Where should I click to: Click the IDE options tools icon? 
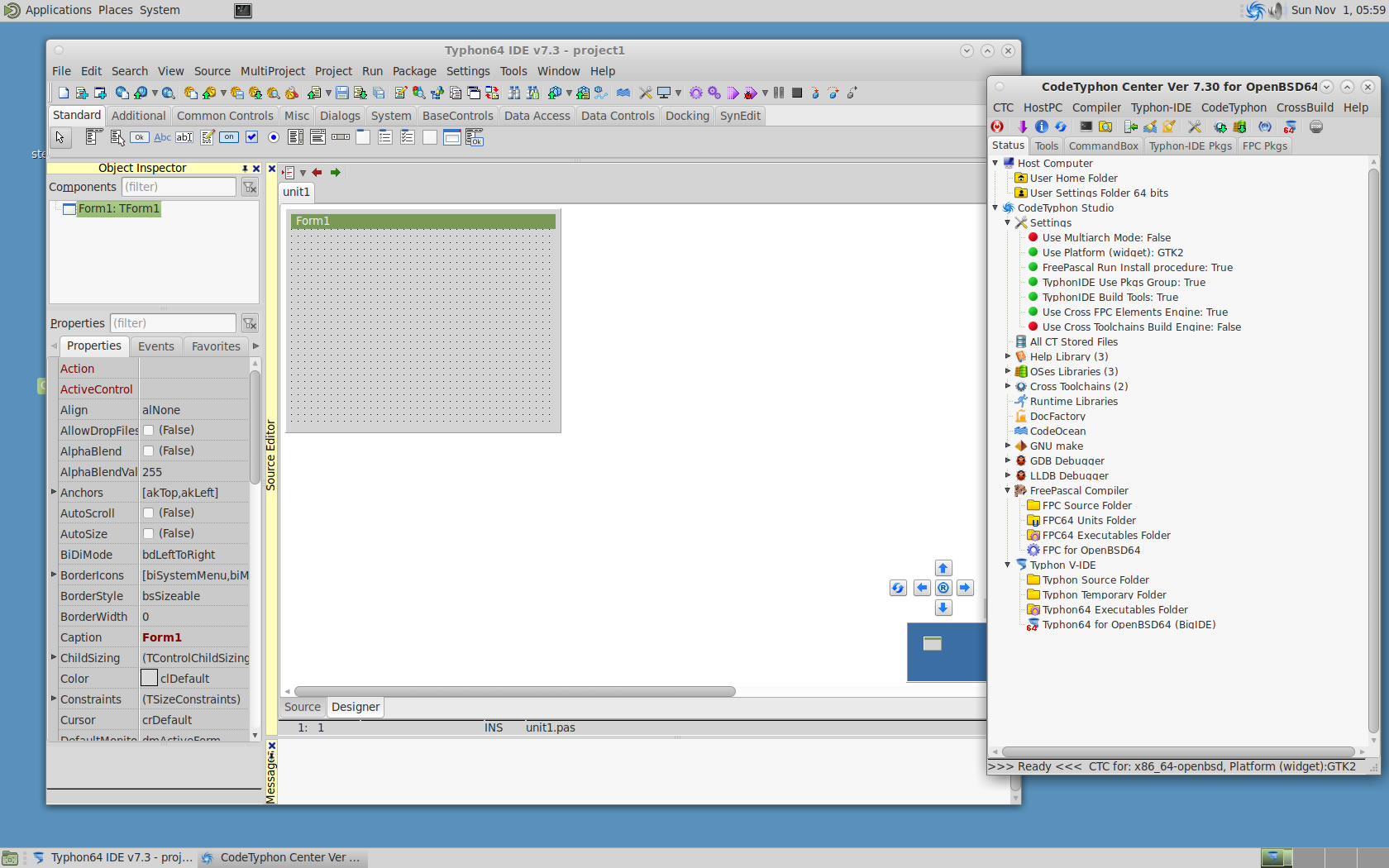[645, 93]
